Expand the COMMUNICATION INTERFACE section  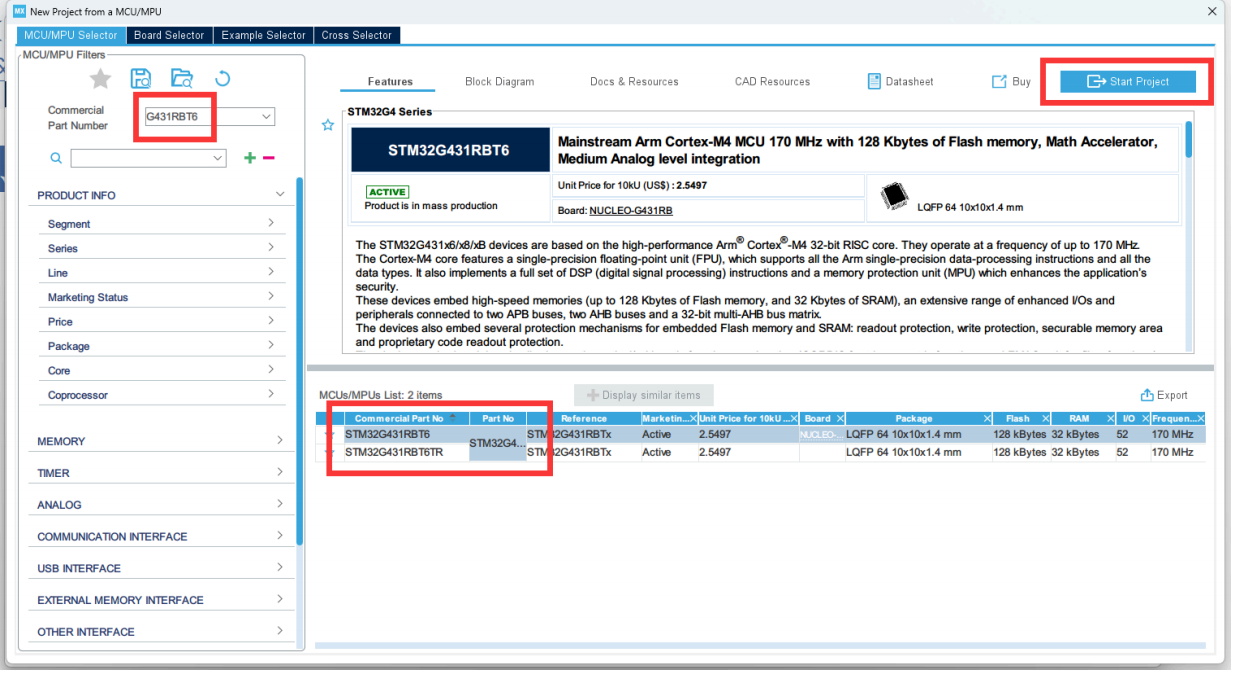coord(280,536)
